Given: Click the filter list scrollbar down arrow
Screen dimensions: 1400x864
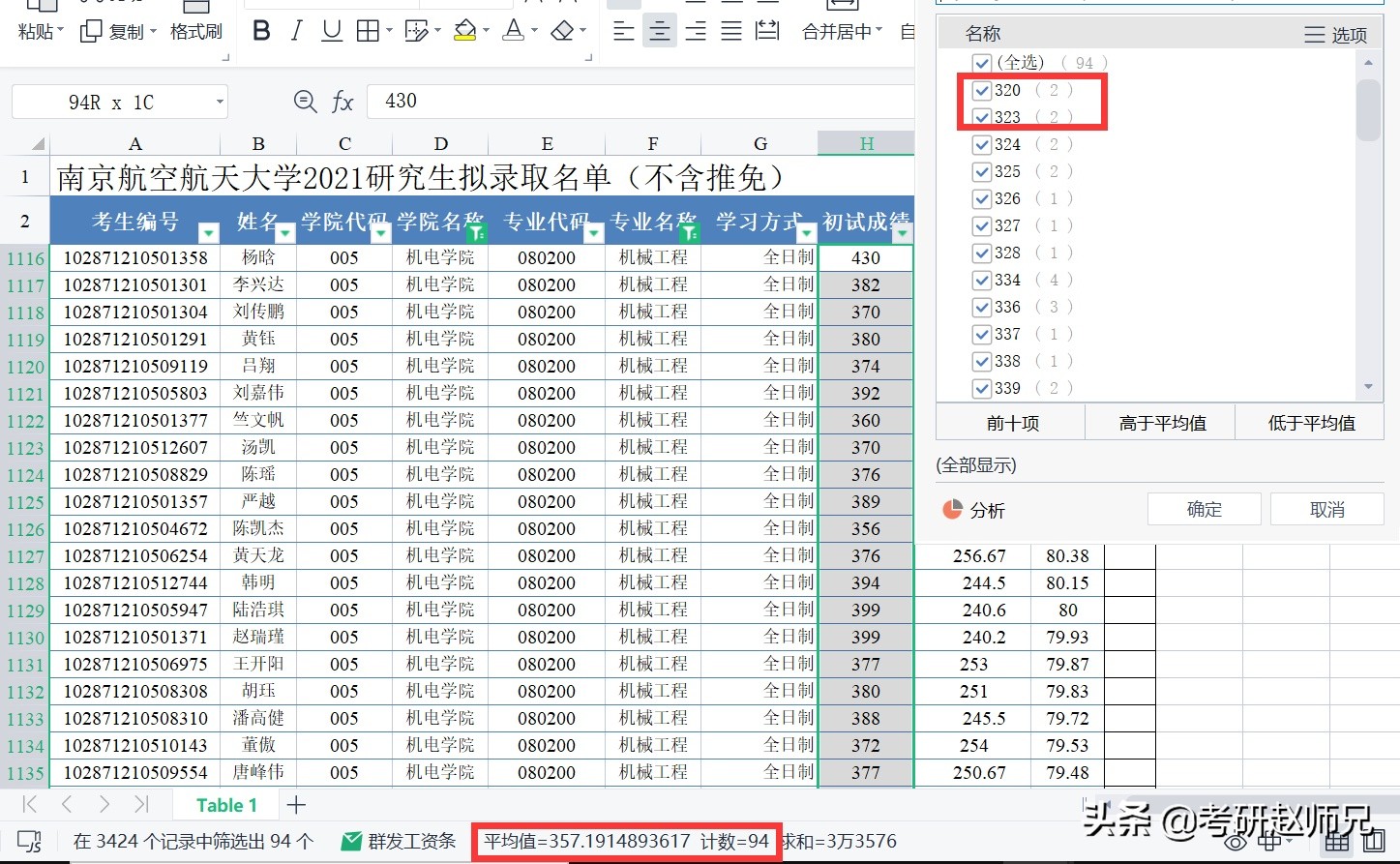Looking at the screenshot, I should point(1367,387).
